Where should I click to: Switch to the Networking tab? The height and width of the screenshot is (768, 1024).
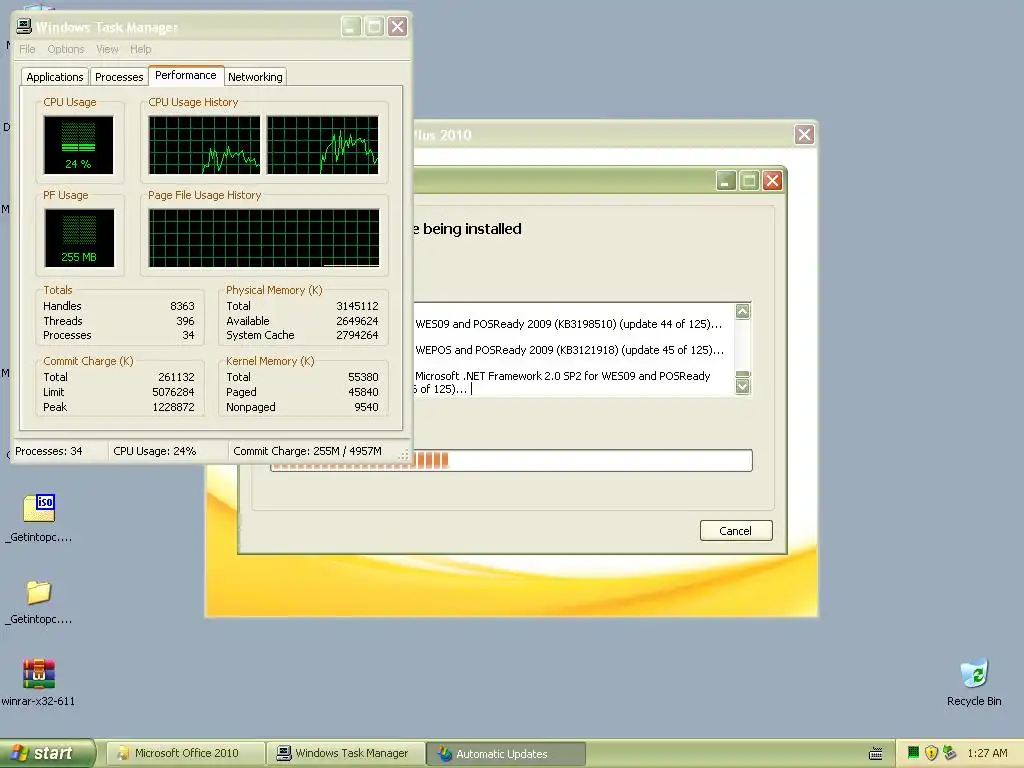tap(255, 77)
